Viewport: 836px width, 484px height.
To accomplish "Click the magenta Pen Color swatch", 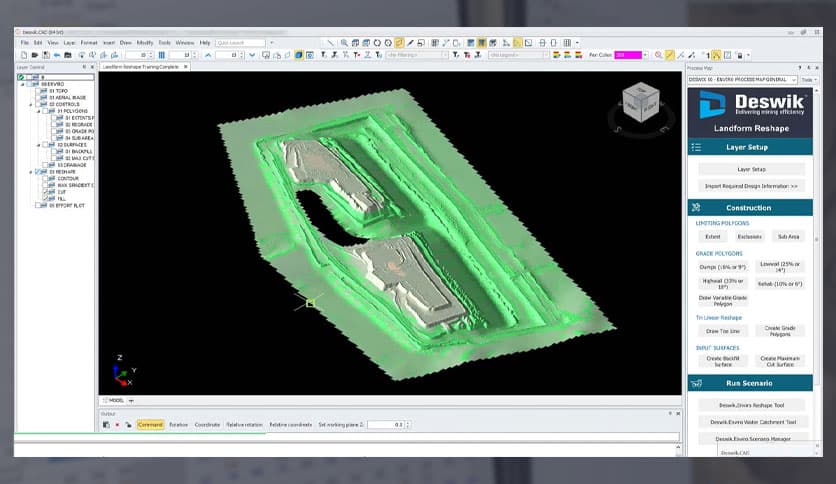I will pos(627,55).
